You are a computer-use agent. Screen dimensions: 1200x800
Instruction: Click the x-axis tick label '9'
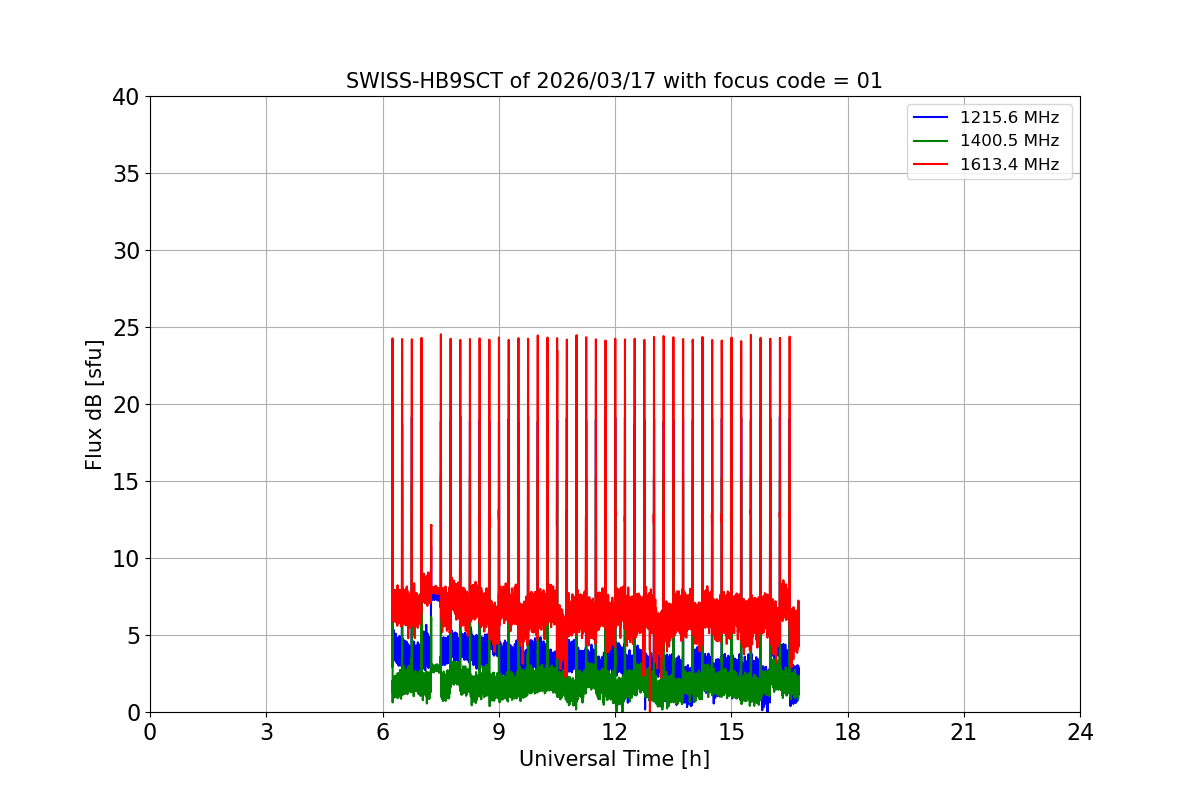[499, 732]
